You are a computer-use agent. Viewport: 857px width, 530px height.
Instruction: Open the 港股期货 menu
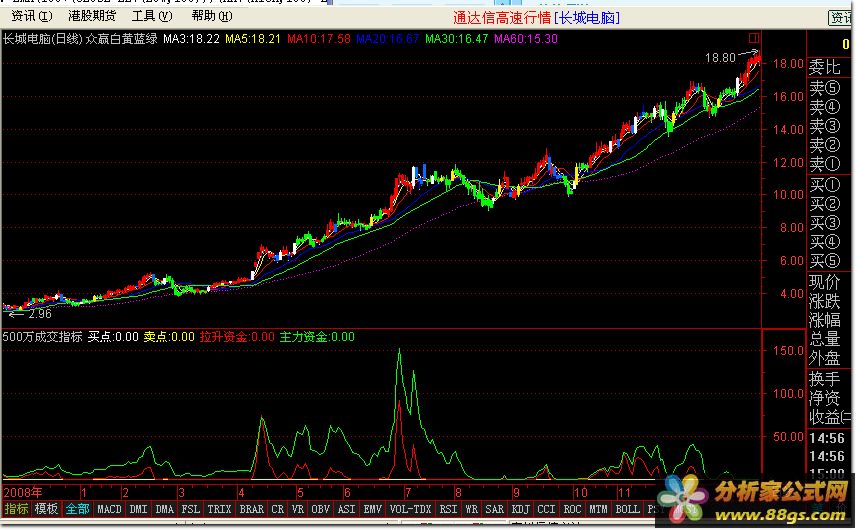(x=92, y=16)
